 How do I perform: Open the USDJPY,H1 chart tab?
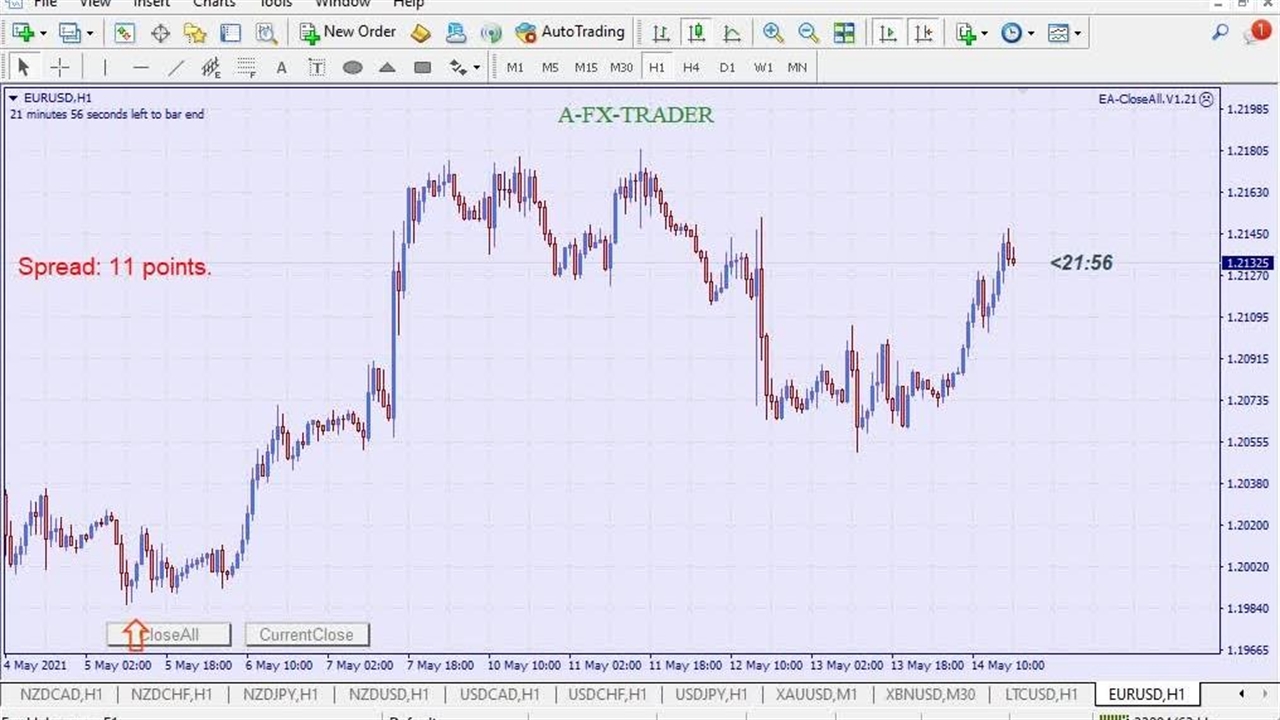[712, 694]
